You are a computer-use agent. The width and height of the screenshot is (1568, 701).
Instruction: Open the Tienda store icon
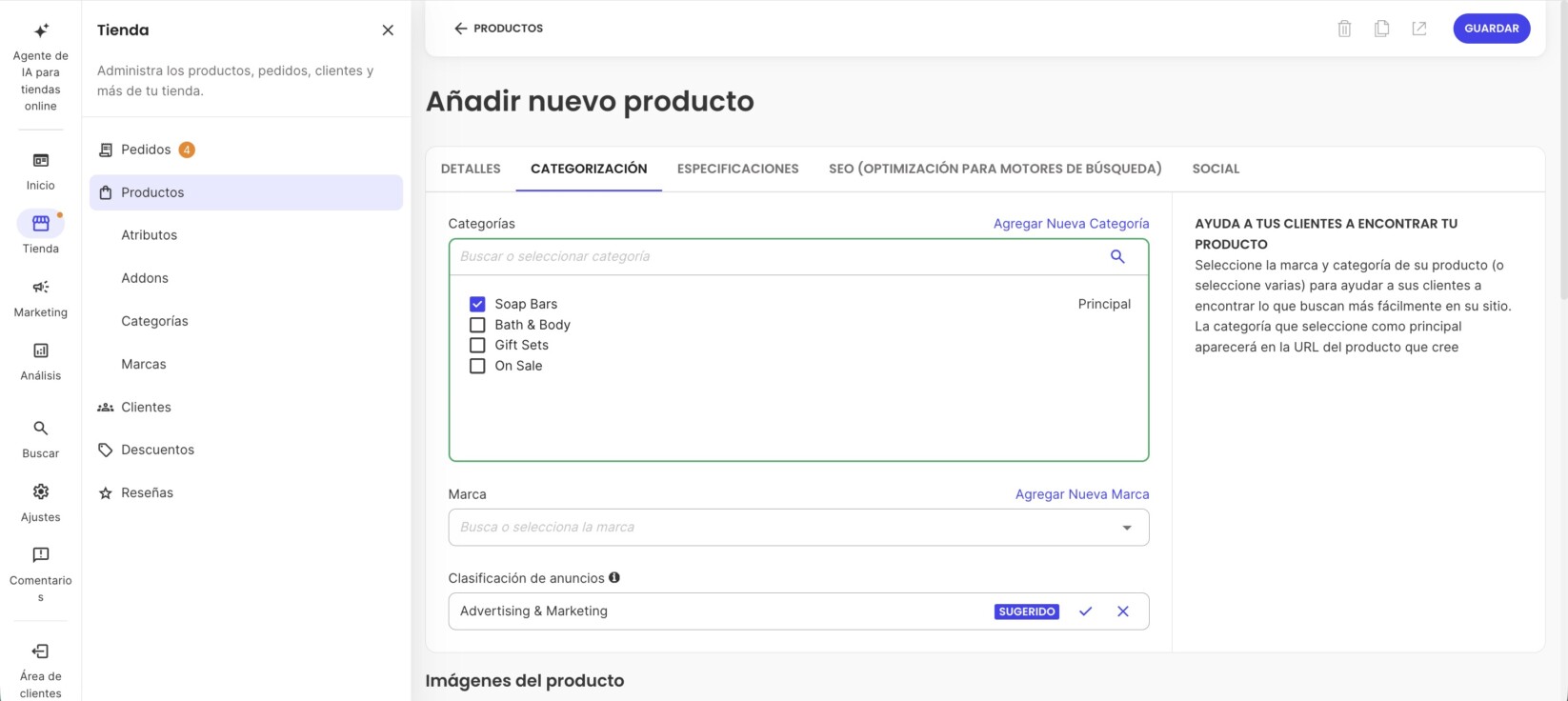[41, 224]
